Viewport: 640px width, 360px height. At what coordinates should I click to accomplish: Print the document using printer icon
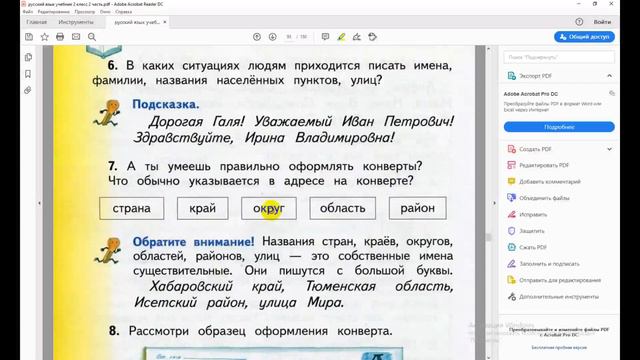60,37
